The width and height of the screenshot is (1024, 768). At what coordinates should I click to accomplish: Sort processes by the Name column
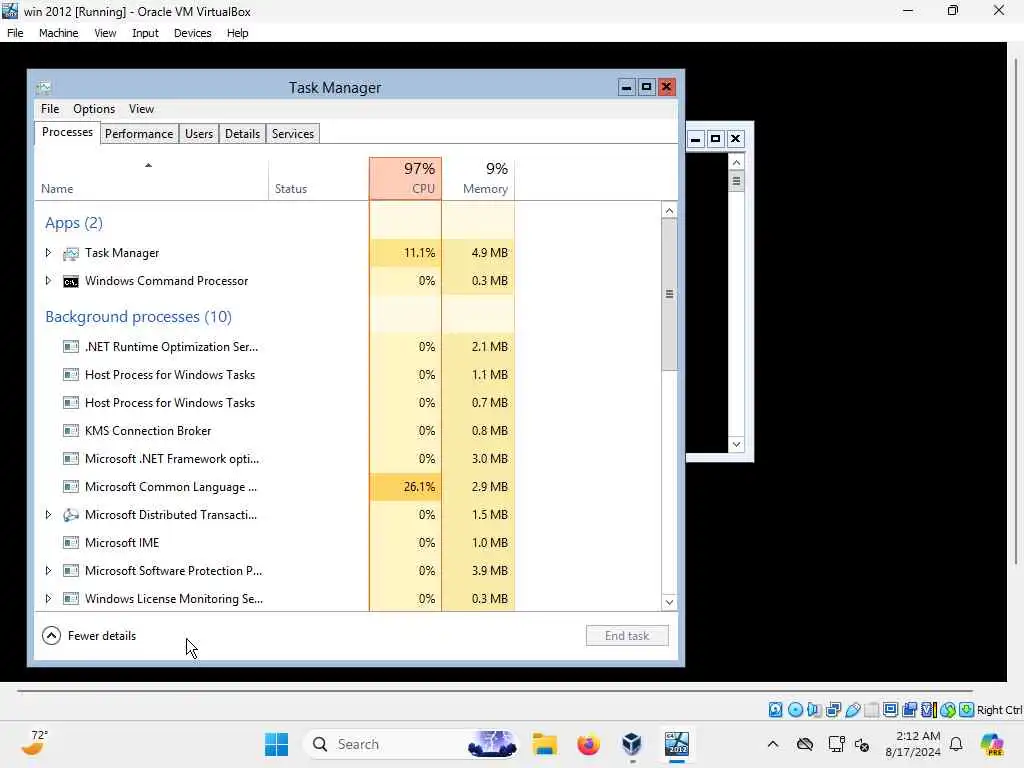(151, 179)
